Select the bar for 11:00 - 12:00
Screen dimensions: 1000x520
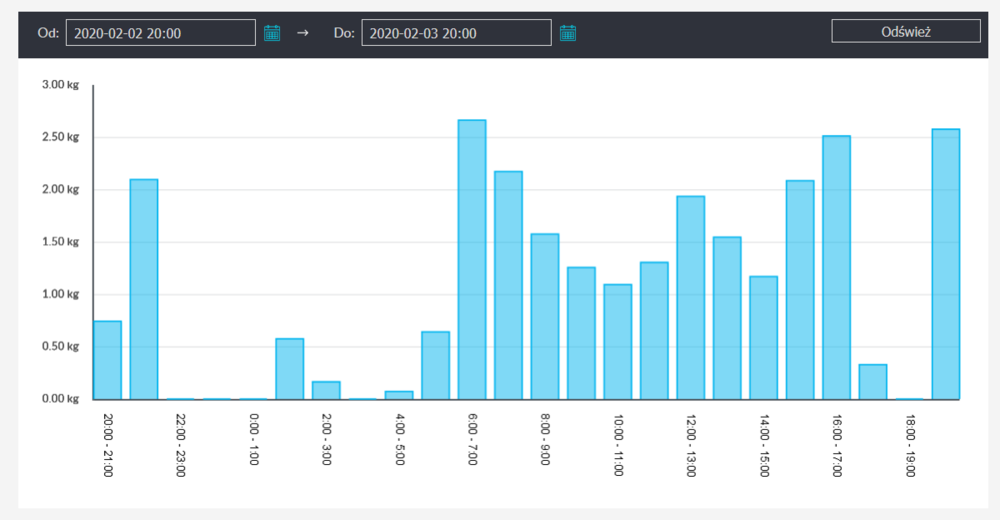[654, 331]
